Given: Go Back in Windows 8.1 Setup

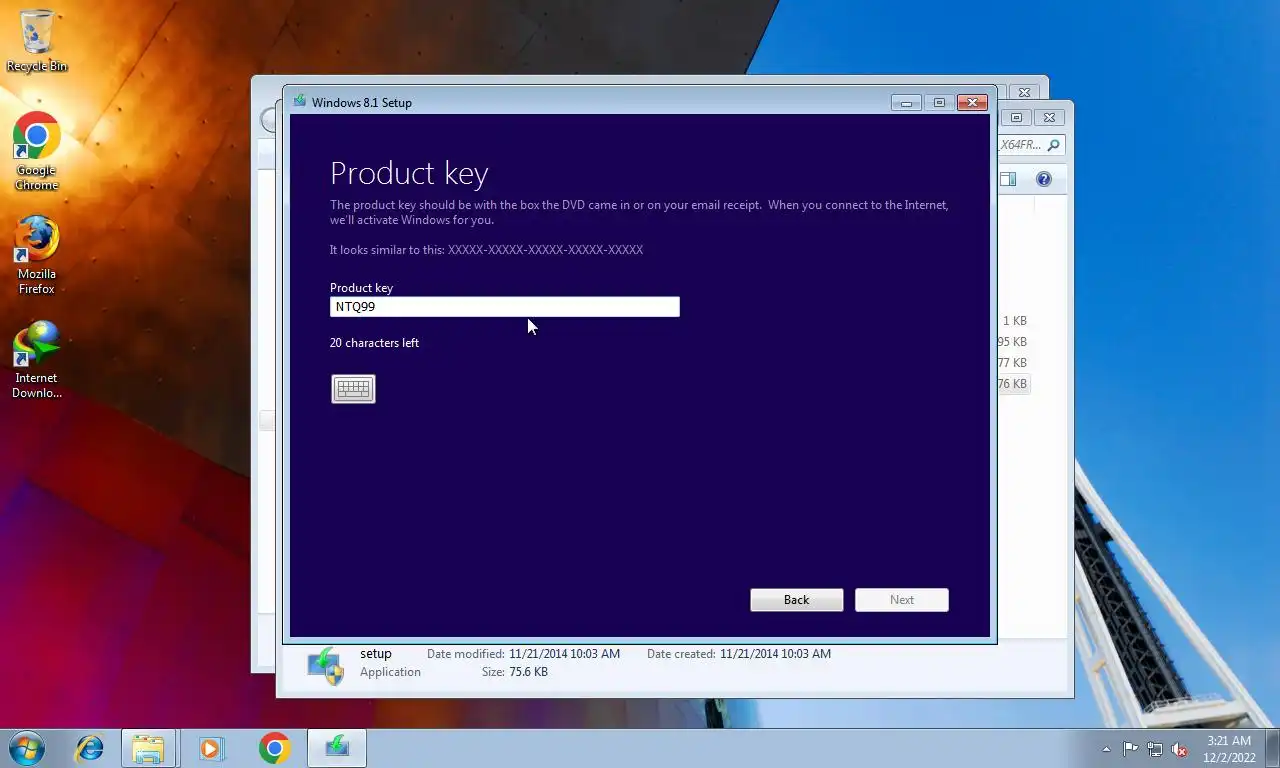Looking at the screenshot, I should click(797, 600).
